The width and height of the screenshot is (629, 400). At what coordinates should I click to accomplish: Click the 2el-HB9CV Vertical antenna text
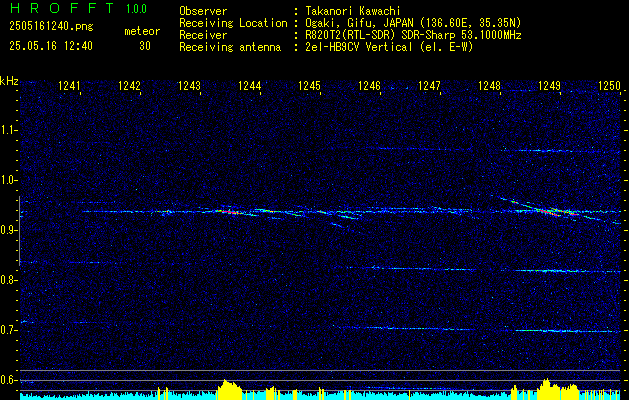click(389, 47)
